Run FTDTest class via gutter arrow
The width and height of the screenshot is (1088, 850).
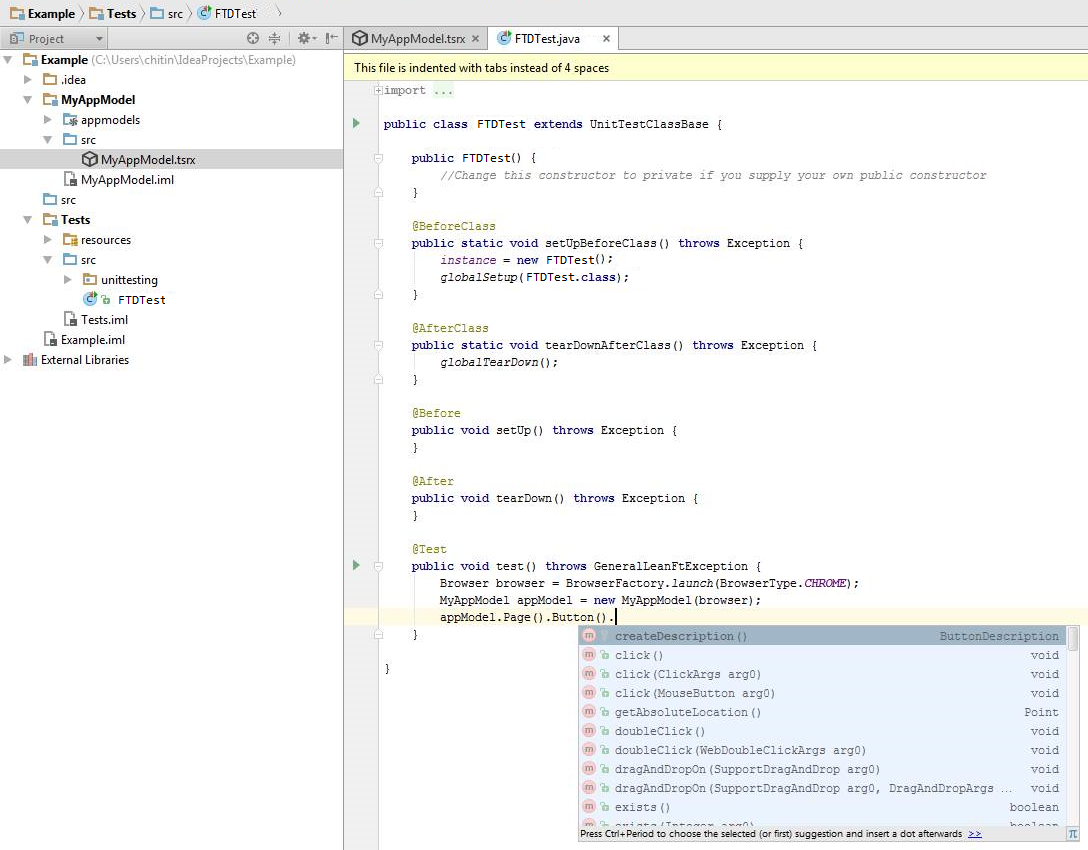pos(356,124)
